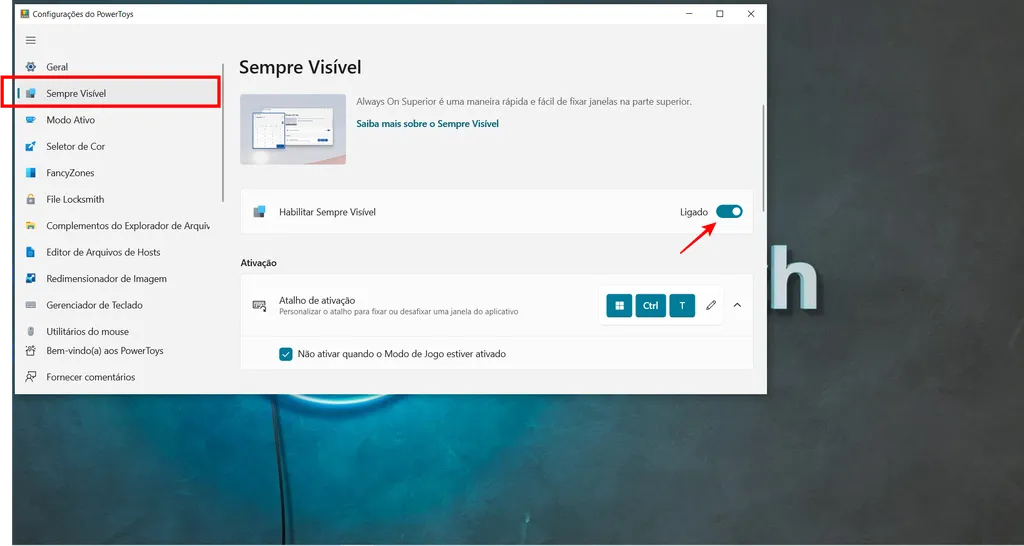Viewport: 1024px width, 546px height.
Task: Click the File Locksmith padlock icon
Action: (31, 200)
